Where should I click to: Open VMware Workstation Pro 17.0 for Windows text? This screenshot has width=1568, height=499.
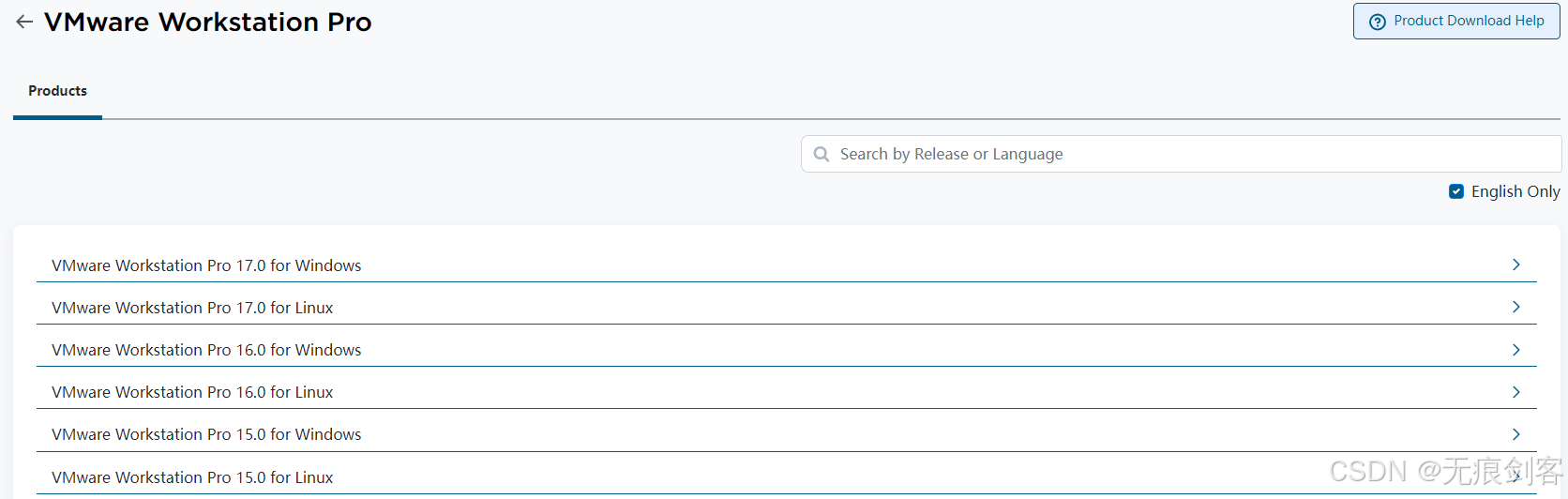click(x=206, y=265)
